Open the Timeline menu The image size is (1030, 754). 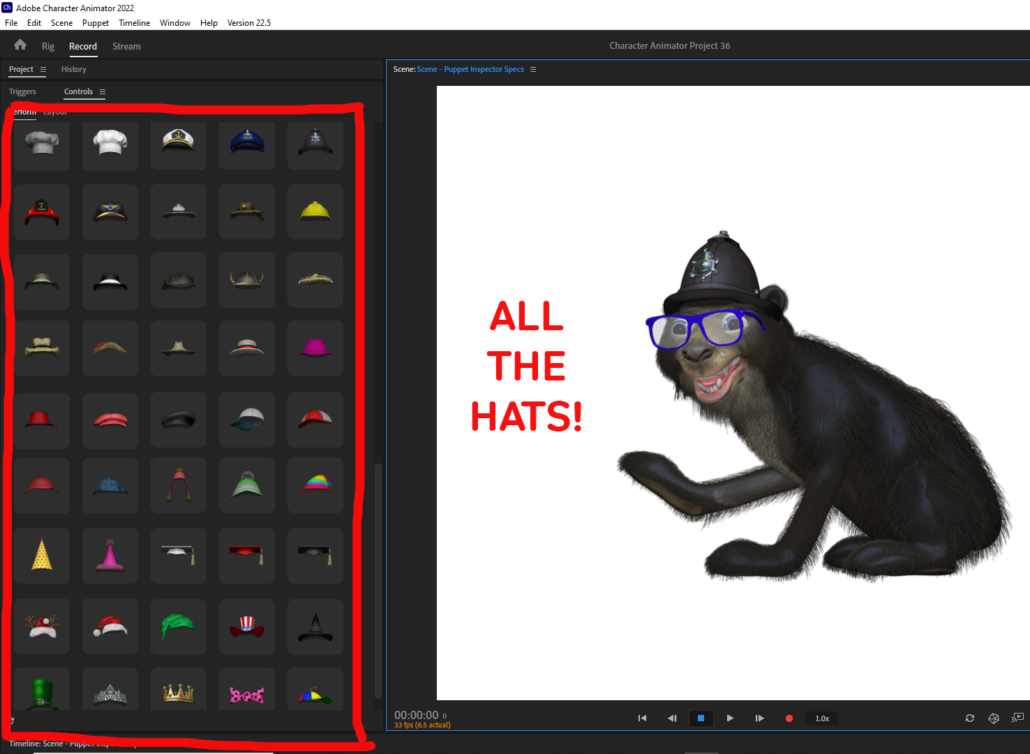coord(134,23)
